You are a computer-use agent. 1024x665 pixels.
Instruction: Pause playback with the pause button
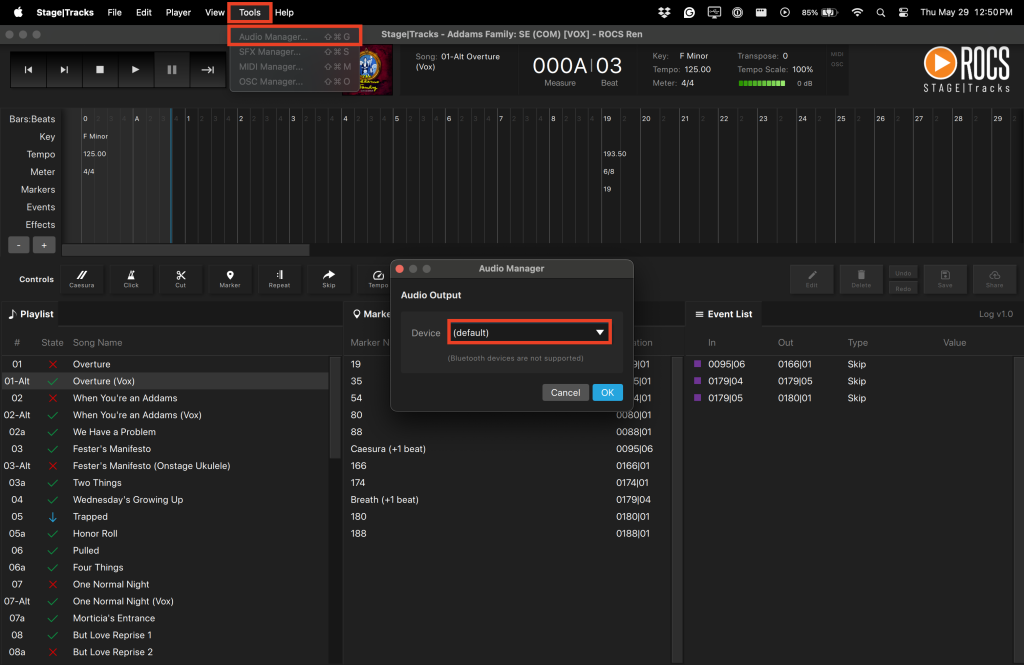click(172, 70)
